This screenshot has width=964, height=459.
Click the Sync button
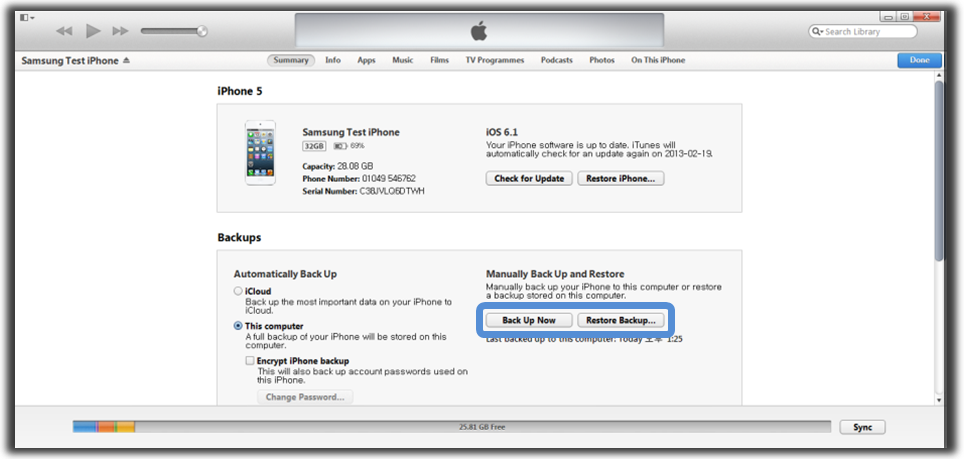point(863,427)
